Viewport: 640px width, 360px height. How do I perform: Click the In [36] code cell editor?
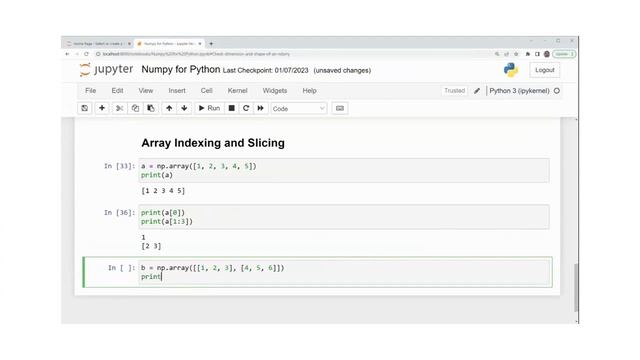click(344, 217)
